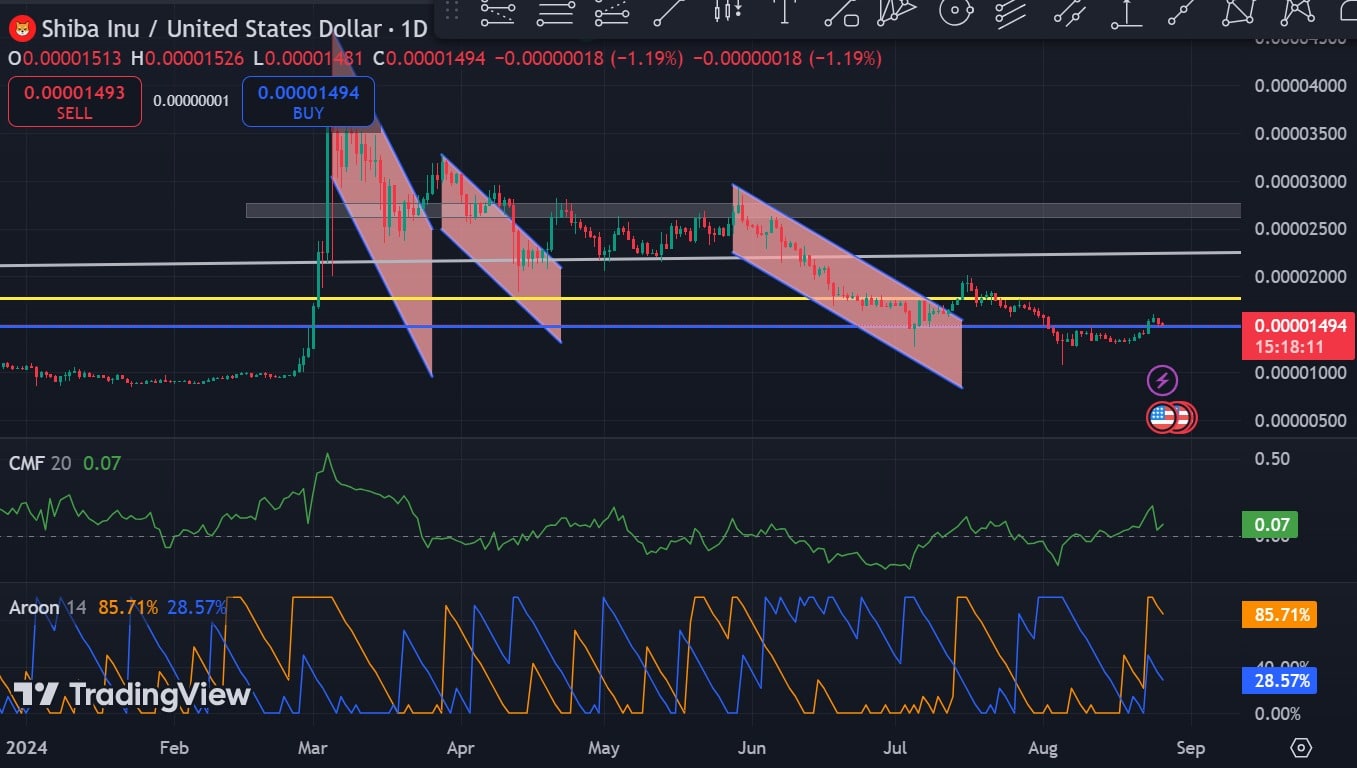1357x768 pixels.
Task: Open the Shiba Inu / United States Dollar symbol title
Action: [x=212, y=29]
